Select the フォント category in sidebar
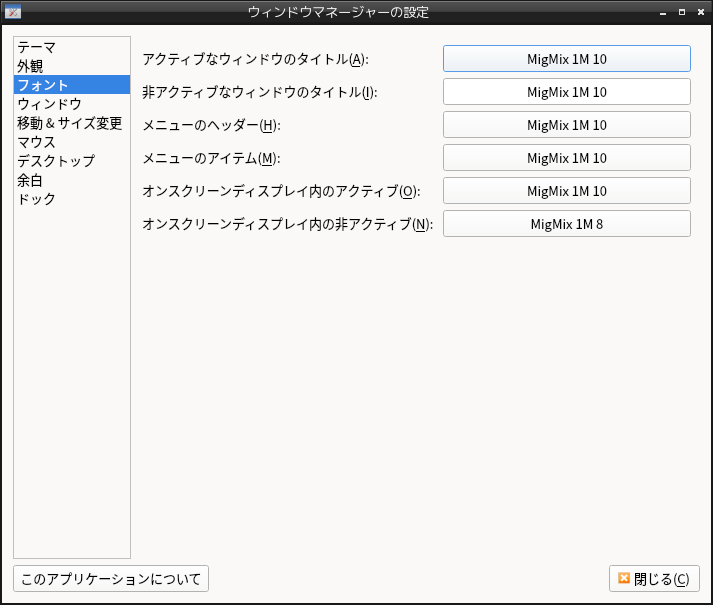 click(x=43, y=85)
